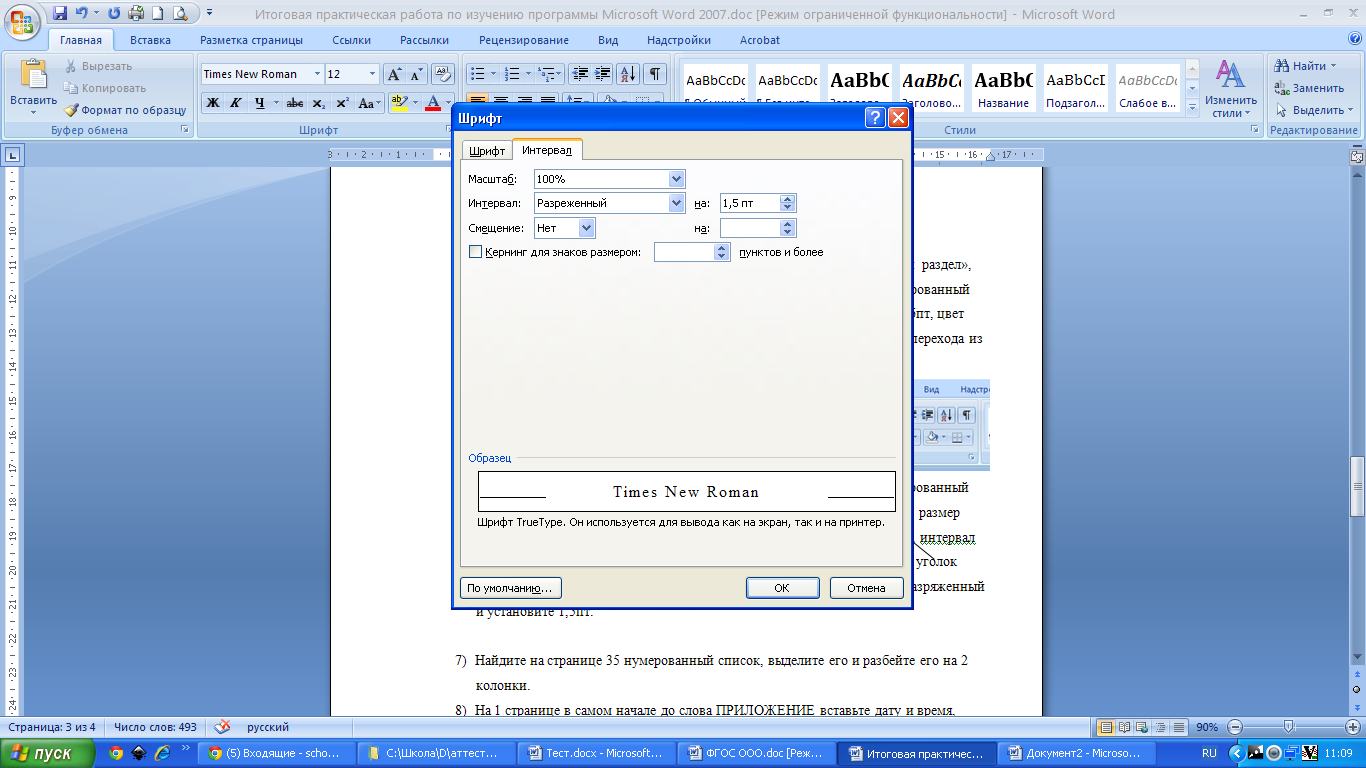This screenshot has width=1366, height=768.
Task: Increase Интервал на value with spinner up
Action: [788, 199]
